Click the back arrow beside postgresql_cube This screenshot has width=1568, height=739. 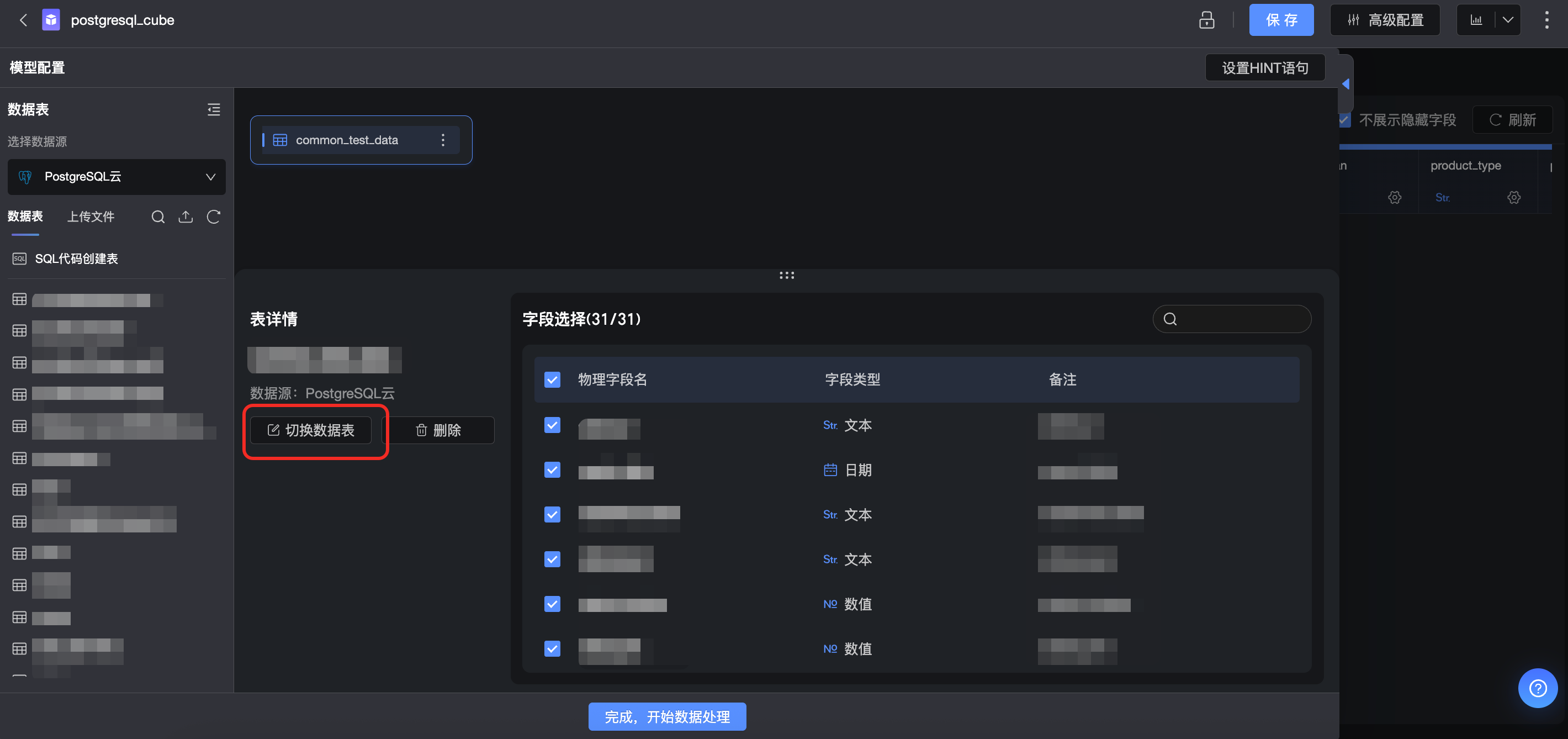23,20
